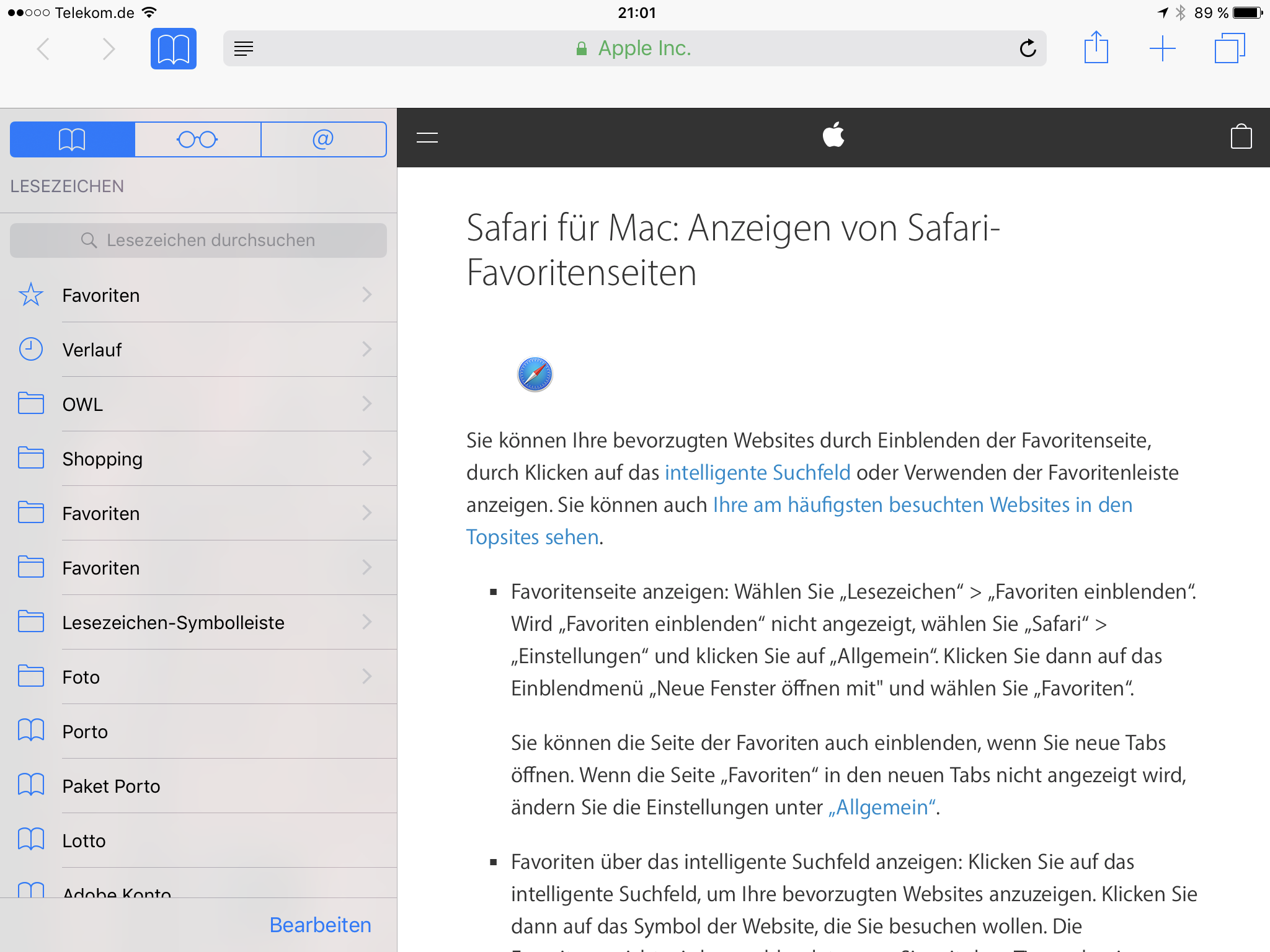Viewport: 1270px width, 952px height.
Task: Open Apple site hamburger menu
Action: pyautogui.click(x=427, y=138)
